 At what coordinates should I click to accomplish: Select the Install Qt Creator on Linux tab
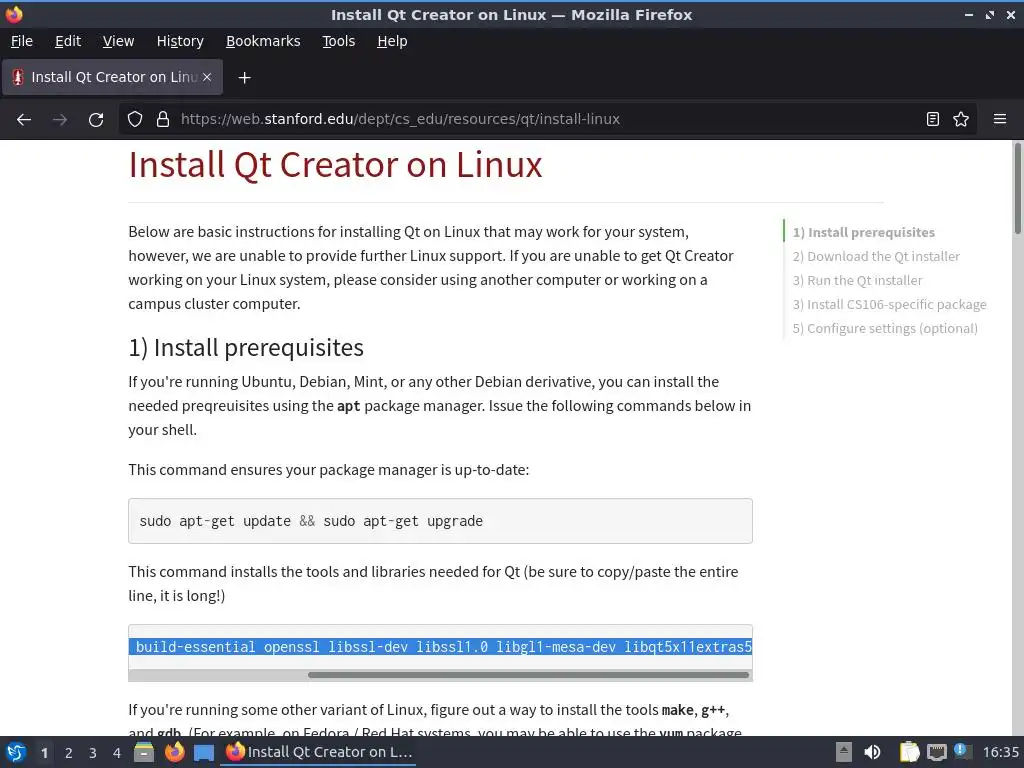pyautogui.click(x=112, y=77)
